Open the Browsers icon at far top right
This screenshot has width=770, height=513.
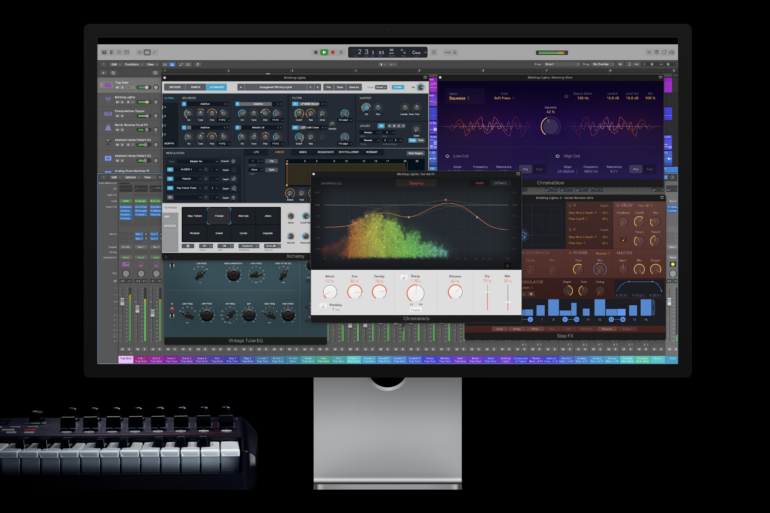coord(672,52)
